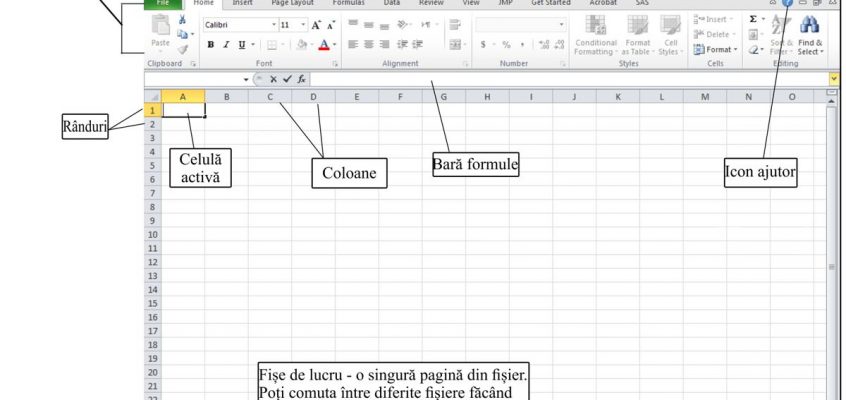This screenshot has width=846, height=400.
Task: Click the Comma Style icon
Action: tap(522, 45)
